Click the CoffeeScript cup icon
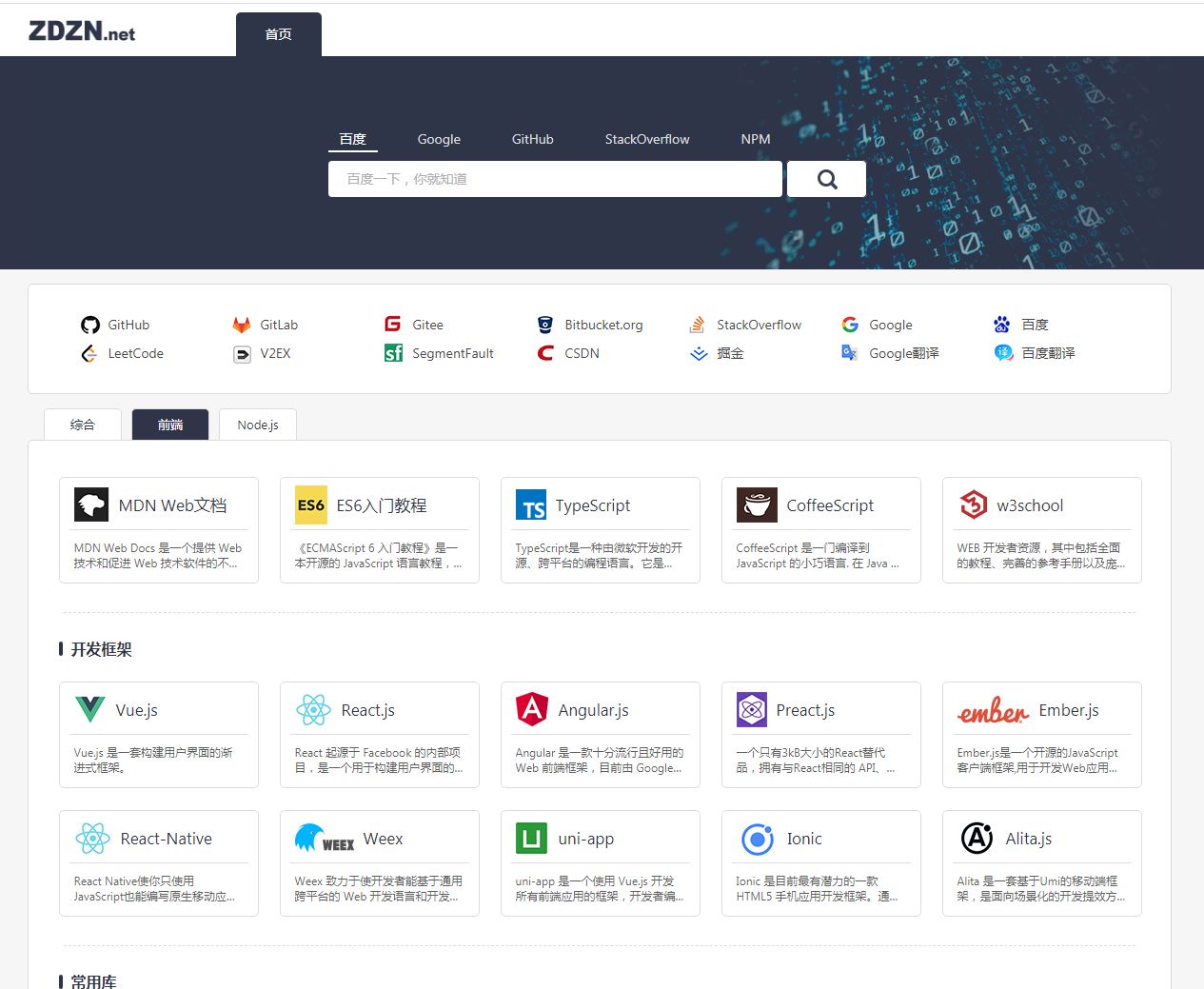Screen dimensions: 1204x989 (757, 504)
